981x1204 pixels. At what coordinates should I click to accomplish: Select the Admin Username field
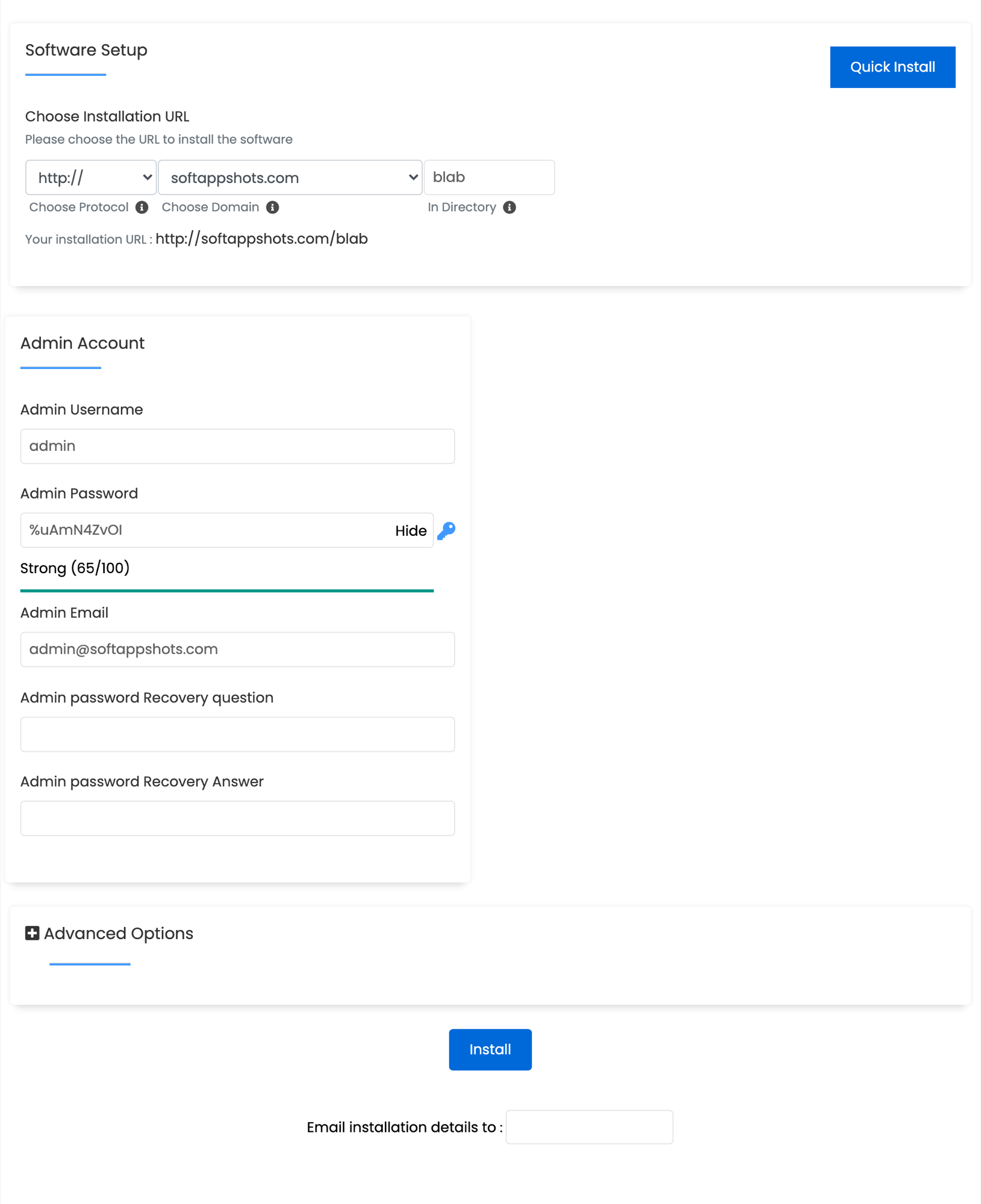coord(237,446)
